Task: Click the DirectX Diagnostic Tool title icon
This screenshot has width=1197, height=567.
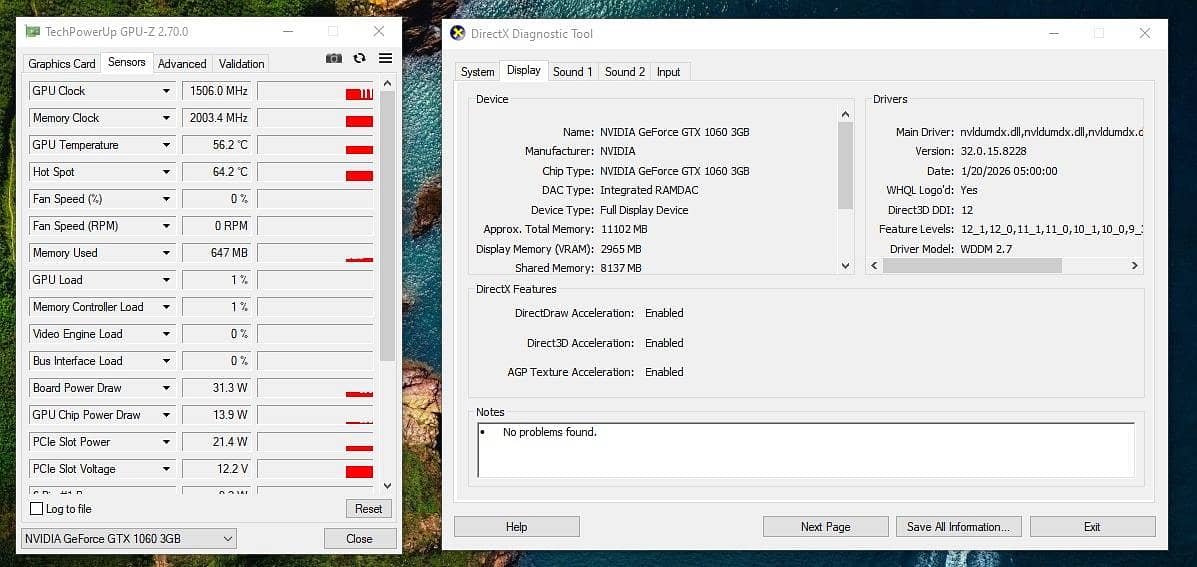Action: 457,34
